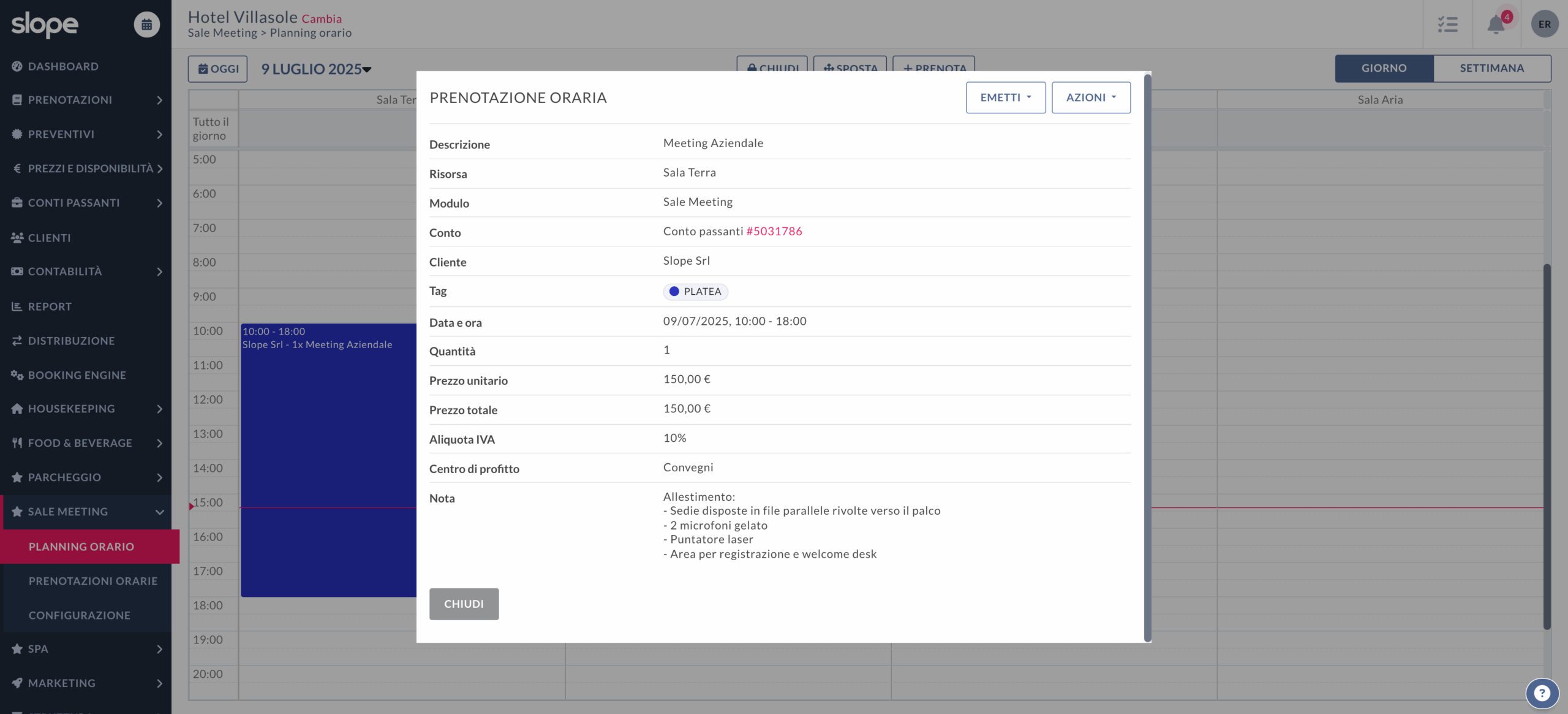The height and width of the screenshot is (714, 1568).
Task: Switch to Giorno view
Action: pos(1384,68)
